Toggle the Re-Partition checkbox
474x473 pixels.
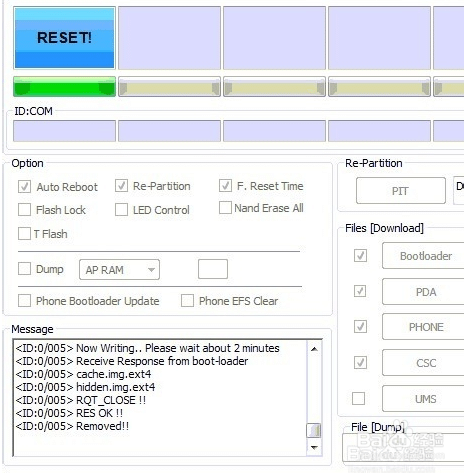(x=121, y=186)
